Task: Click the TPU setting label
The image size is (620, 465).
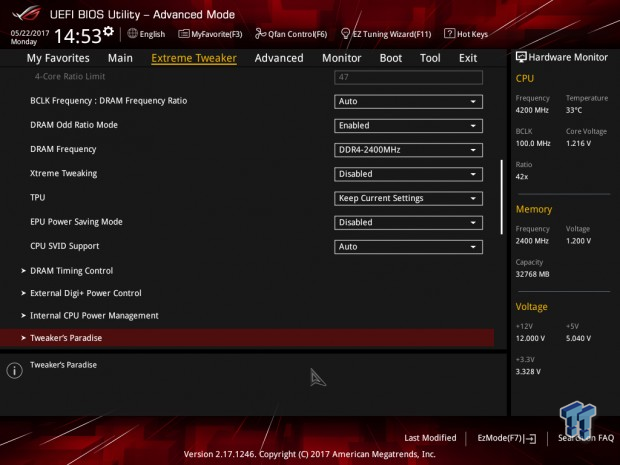Action: [38, 197]
